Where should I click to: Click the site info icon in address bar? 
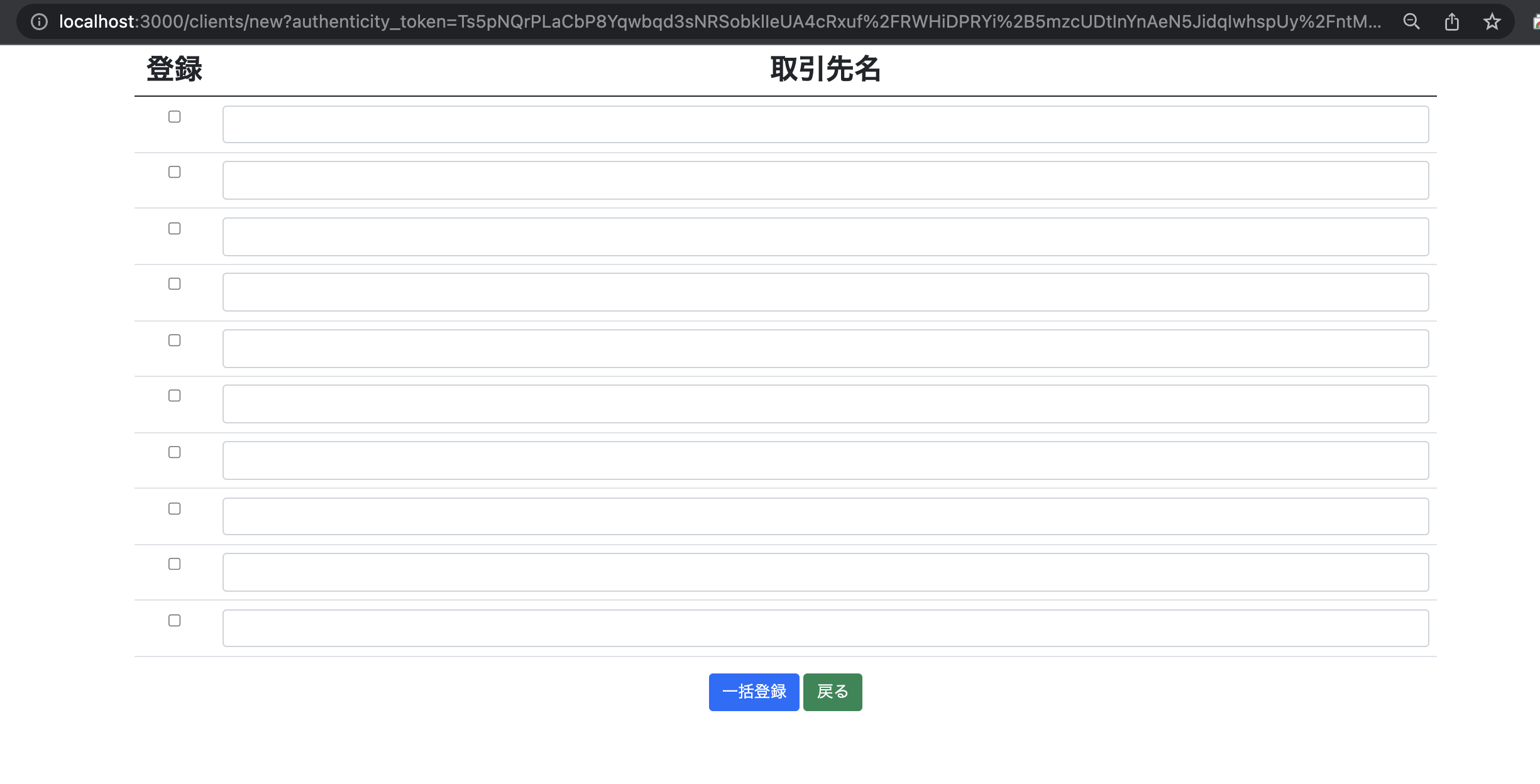[x=39, y=22]
